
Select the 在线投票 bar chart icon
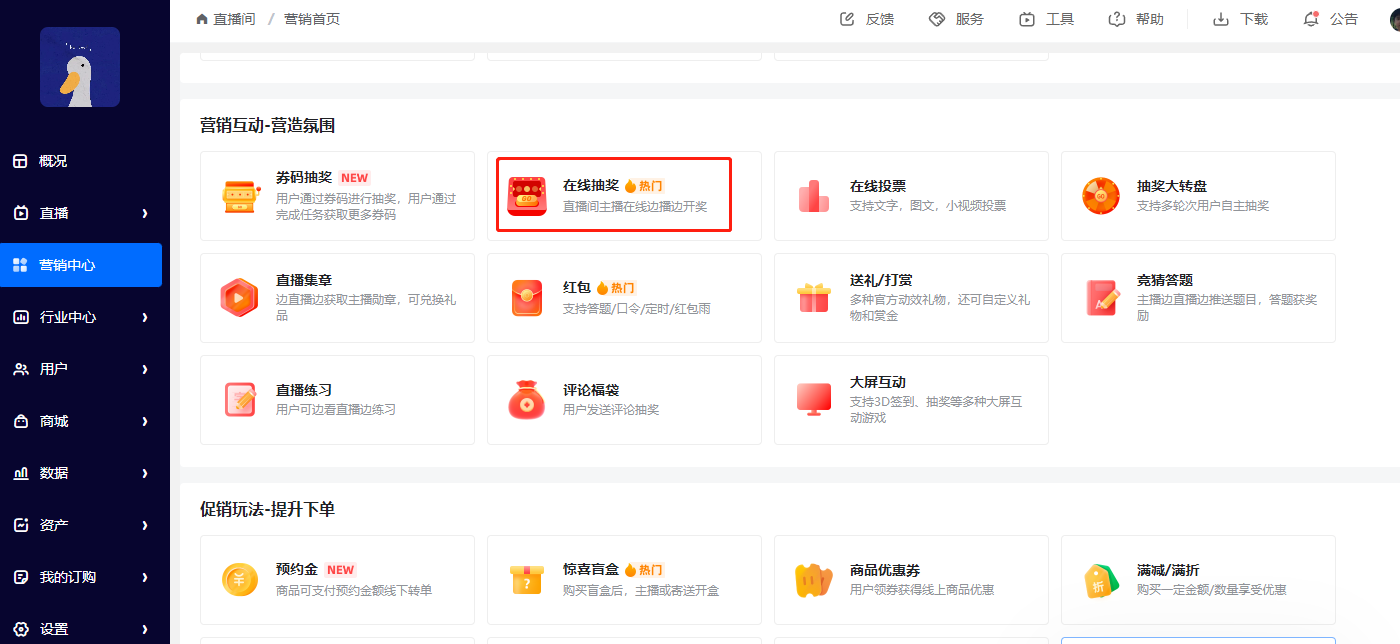point(814,196)
